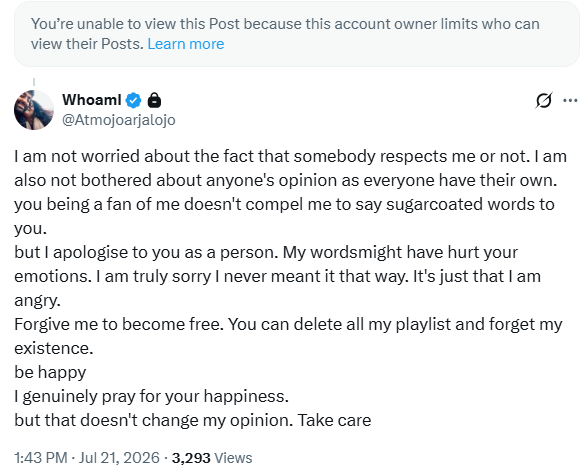Open the 3,293 Views count
The height and width of the screenshot is (476, 585).
coord(212,458)
